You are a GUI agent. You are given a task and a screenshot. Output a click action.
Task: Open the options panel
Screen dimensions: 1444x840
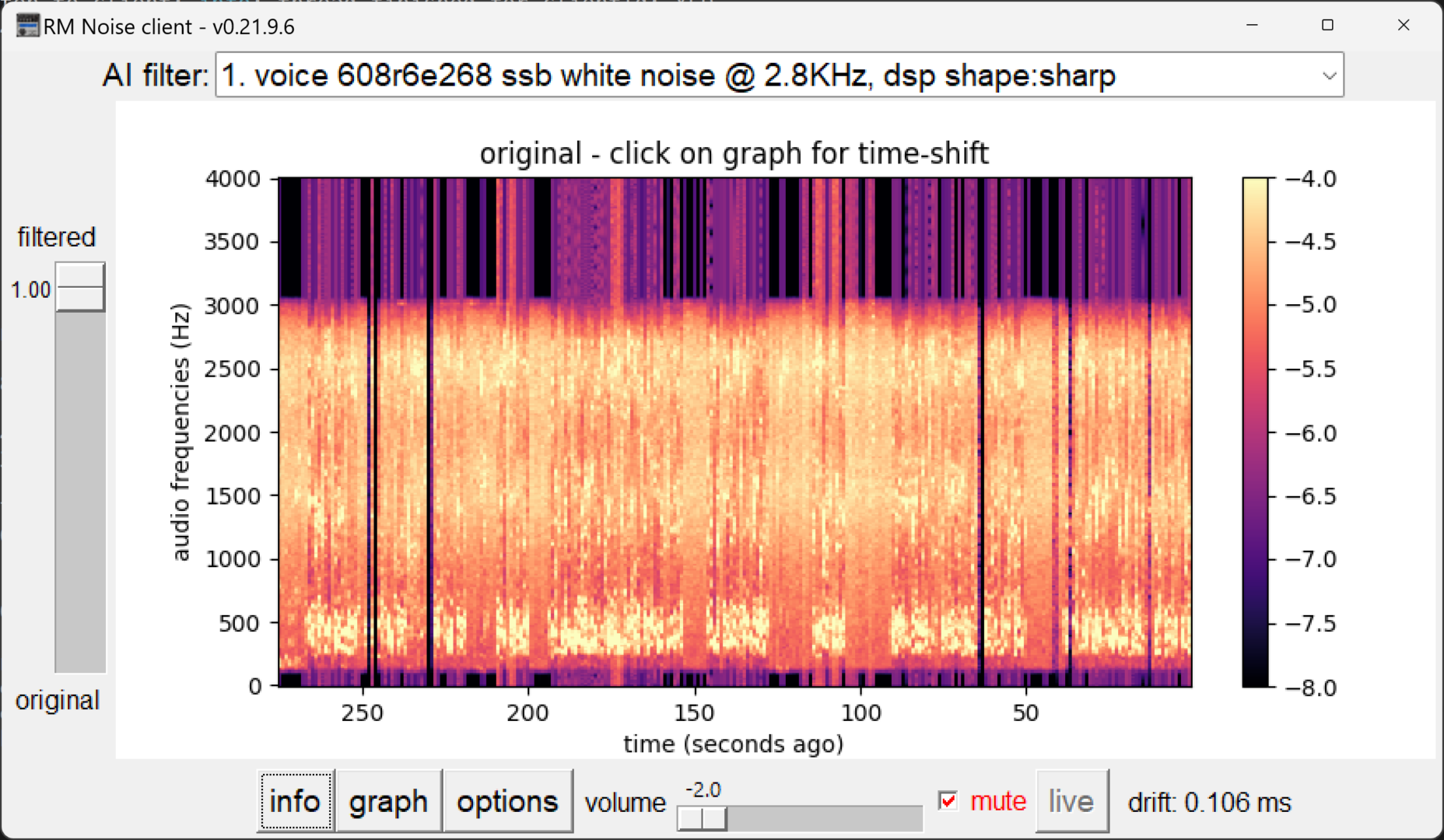pyautogui.click(x=507, y=800)
